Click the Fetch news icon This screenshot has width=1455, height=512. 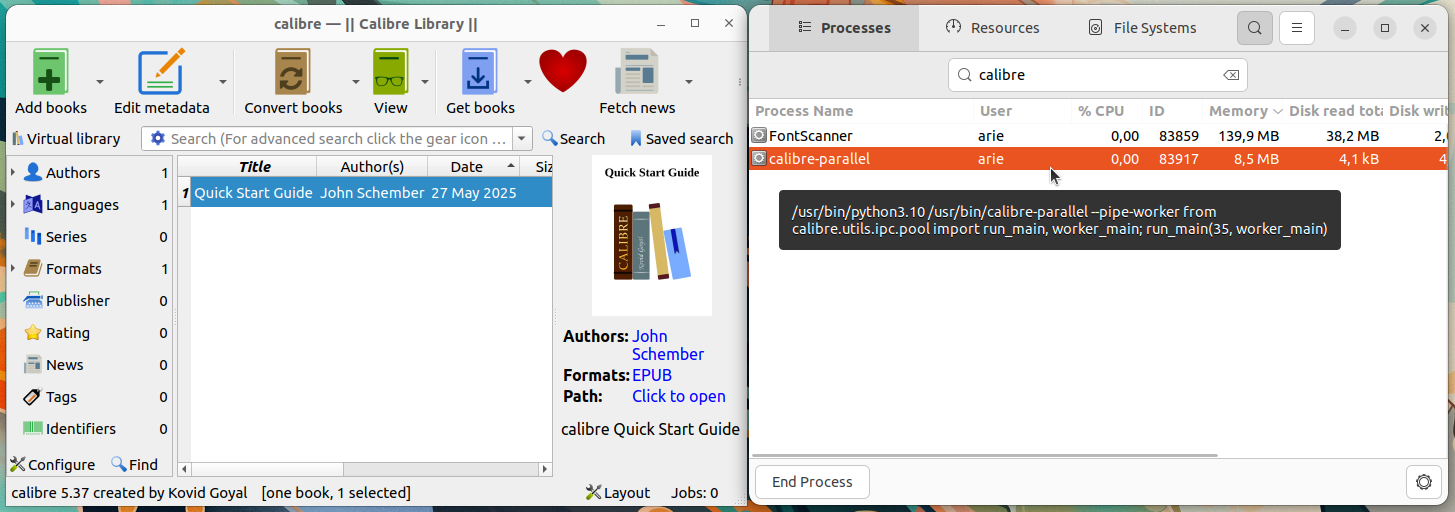(637, 72)
